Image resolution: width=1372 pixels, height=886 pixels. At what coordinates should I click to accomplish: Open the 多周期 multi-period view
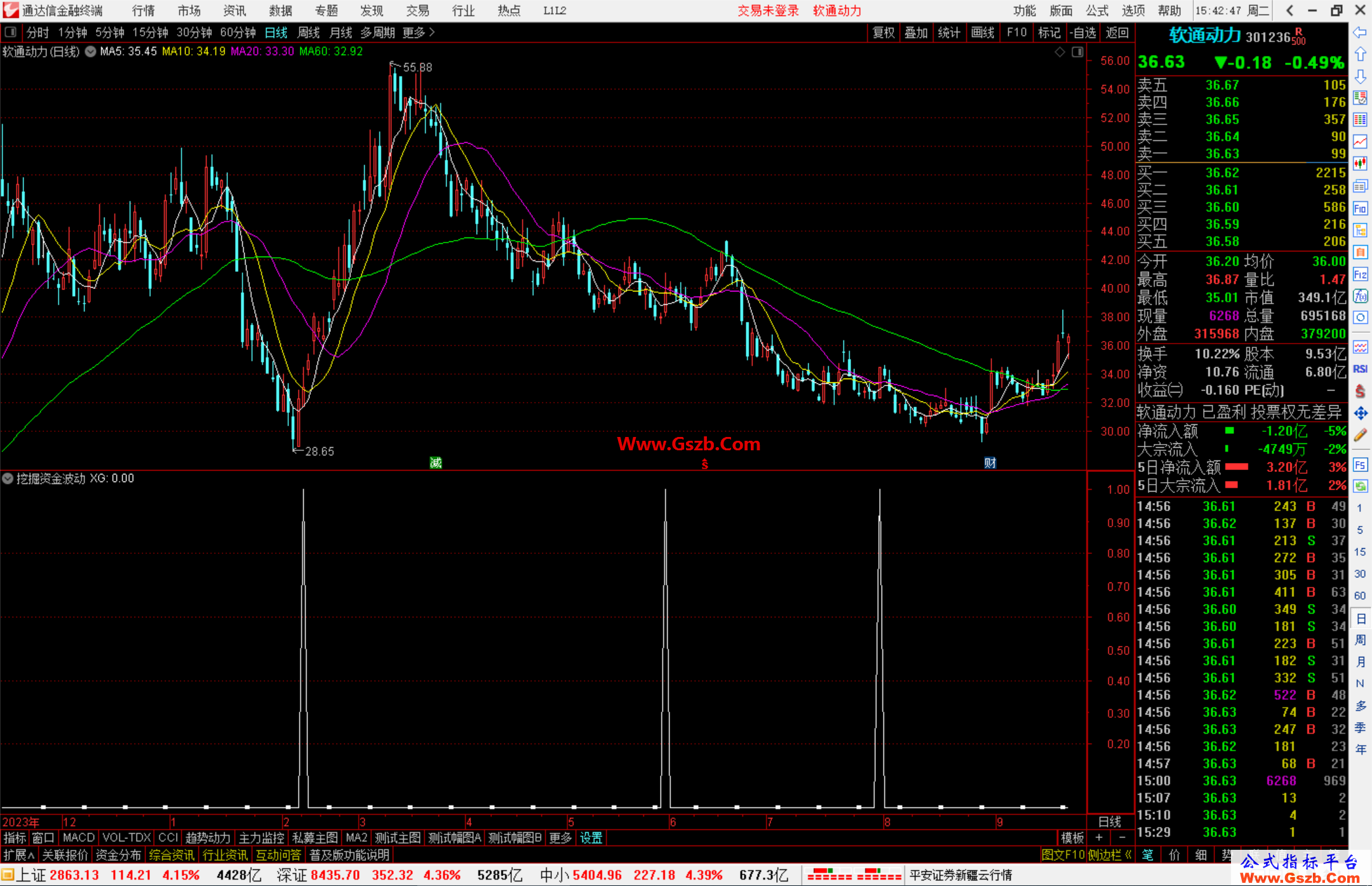[x=378, y=32]
